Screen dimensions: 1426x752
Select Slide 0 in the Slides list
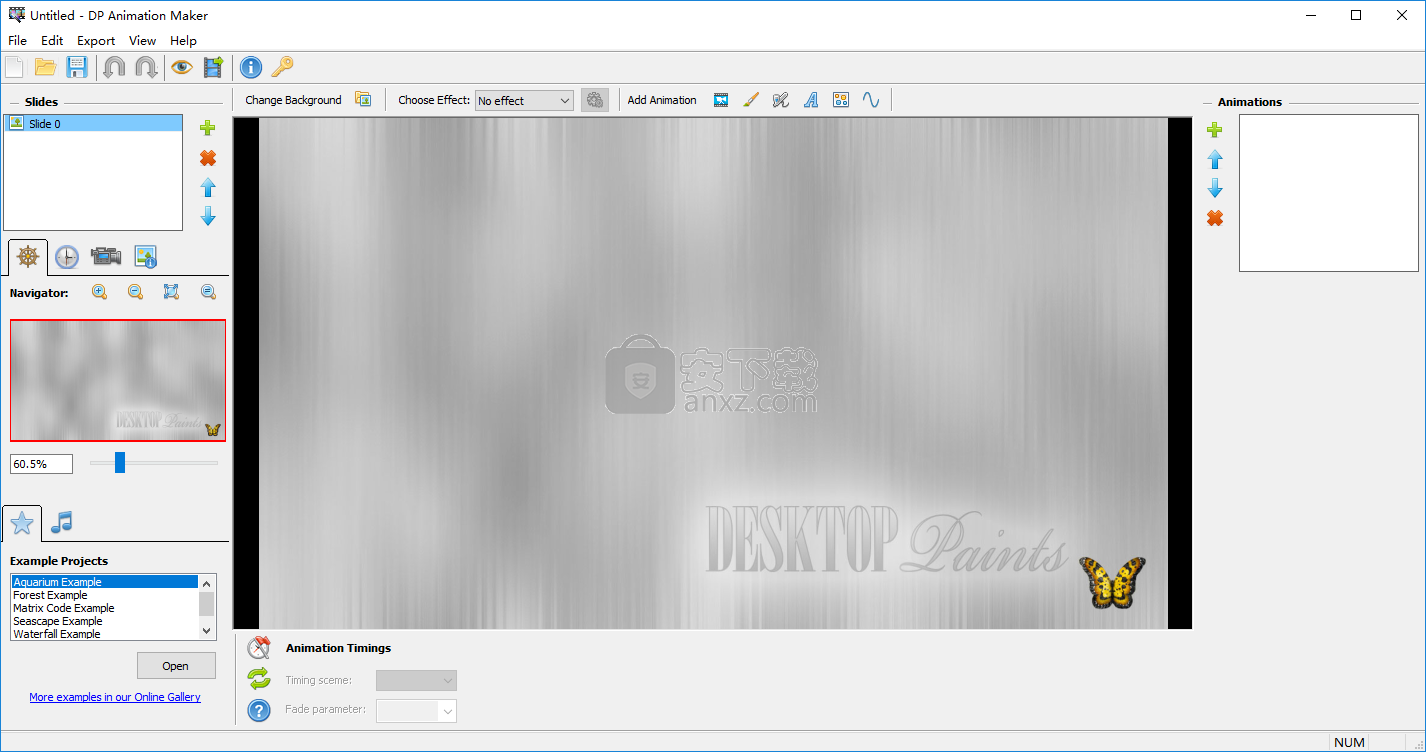(x=93, y=124)
